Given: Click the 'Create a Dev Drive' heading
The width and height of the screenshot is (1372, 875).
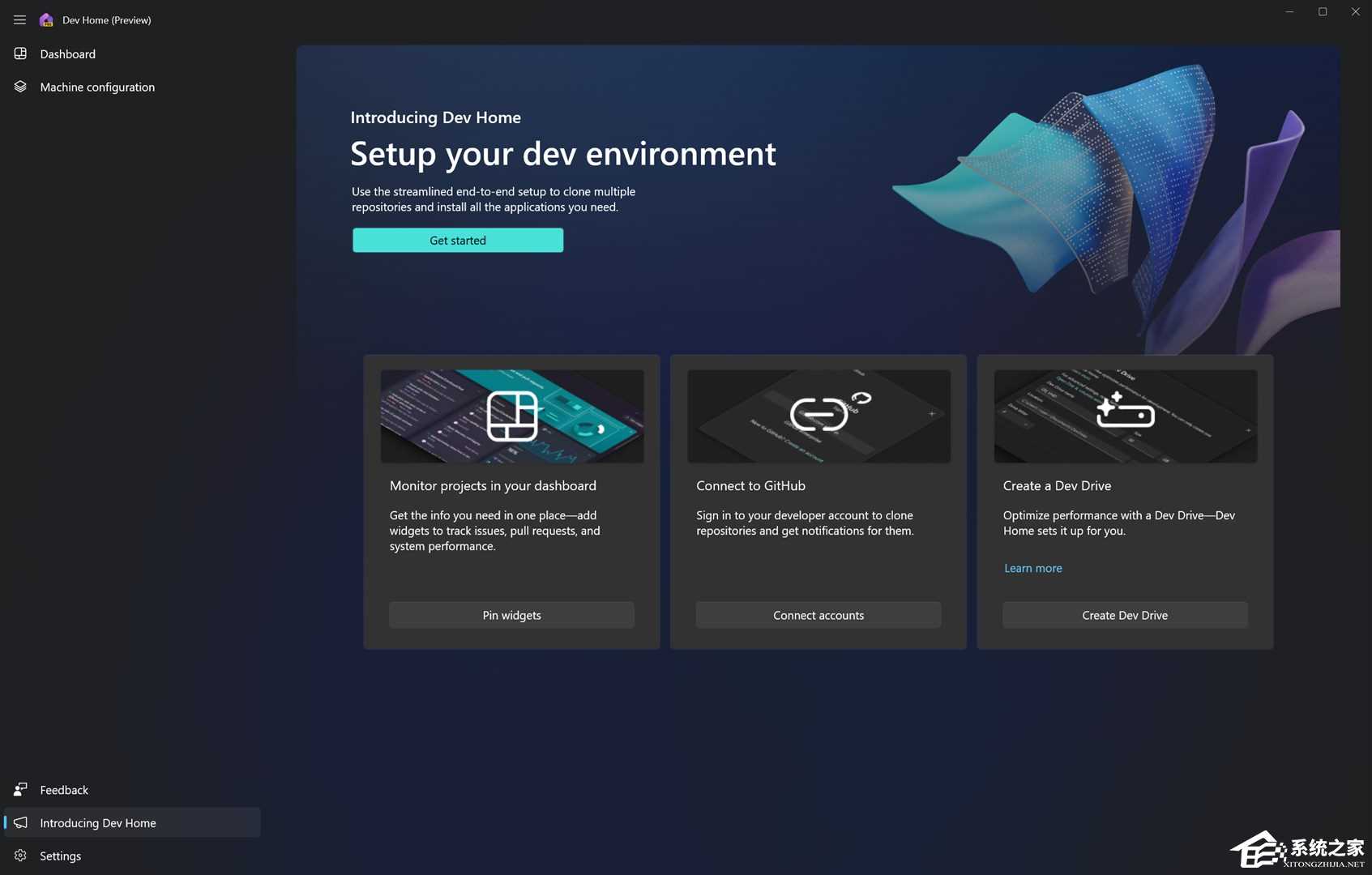Looking at the screenshot, I should 1057,485.
